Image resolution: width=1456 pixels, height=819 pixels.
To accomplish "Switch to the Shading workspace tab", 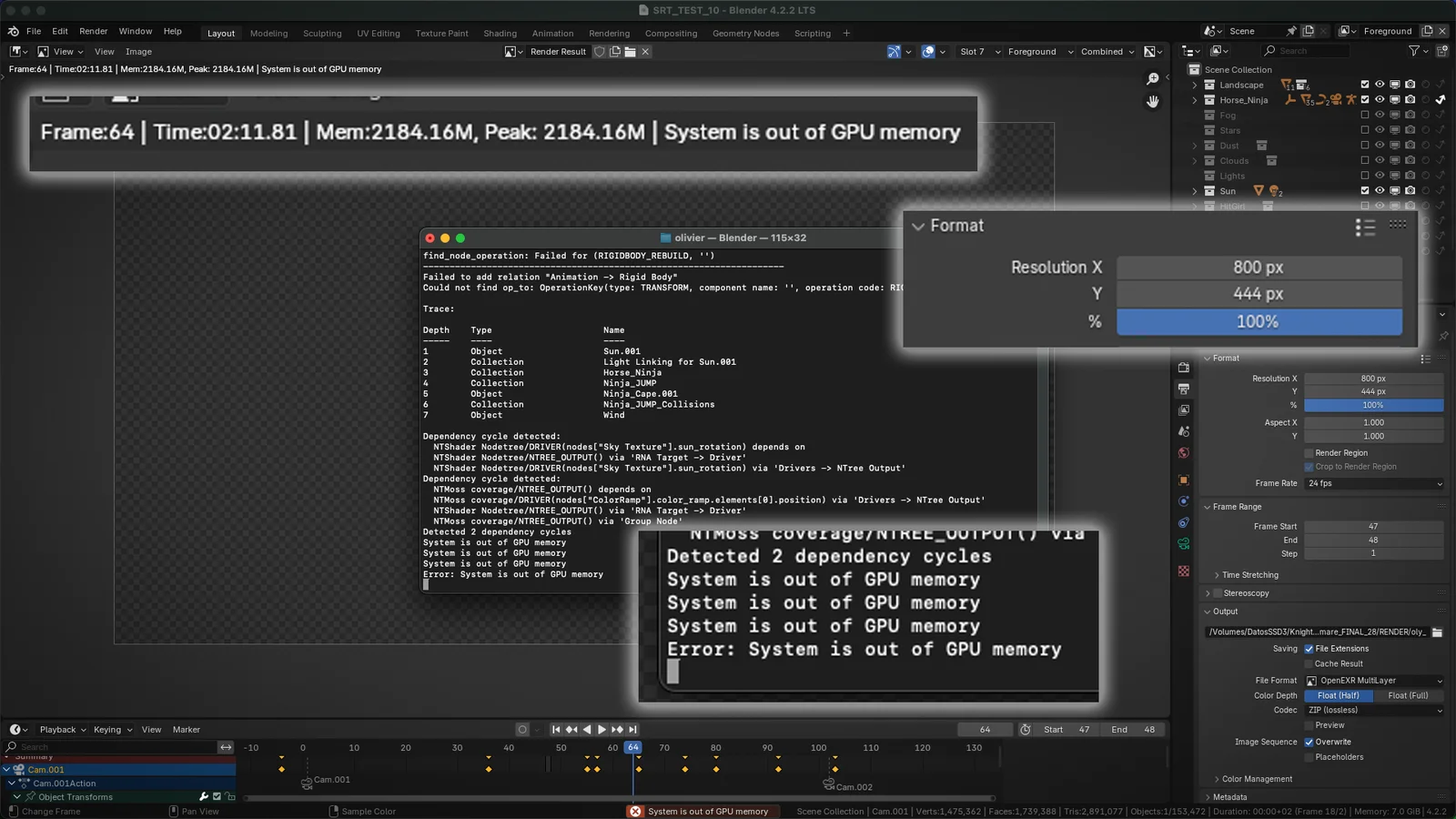I will (x=500, y=33).
